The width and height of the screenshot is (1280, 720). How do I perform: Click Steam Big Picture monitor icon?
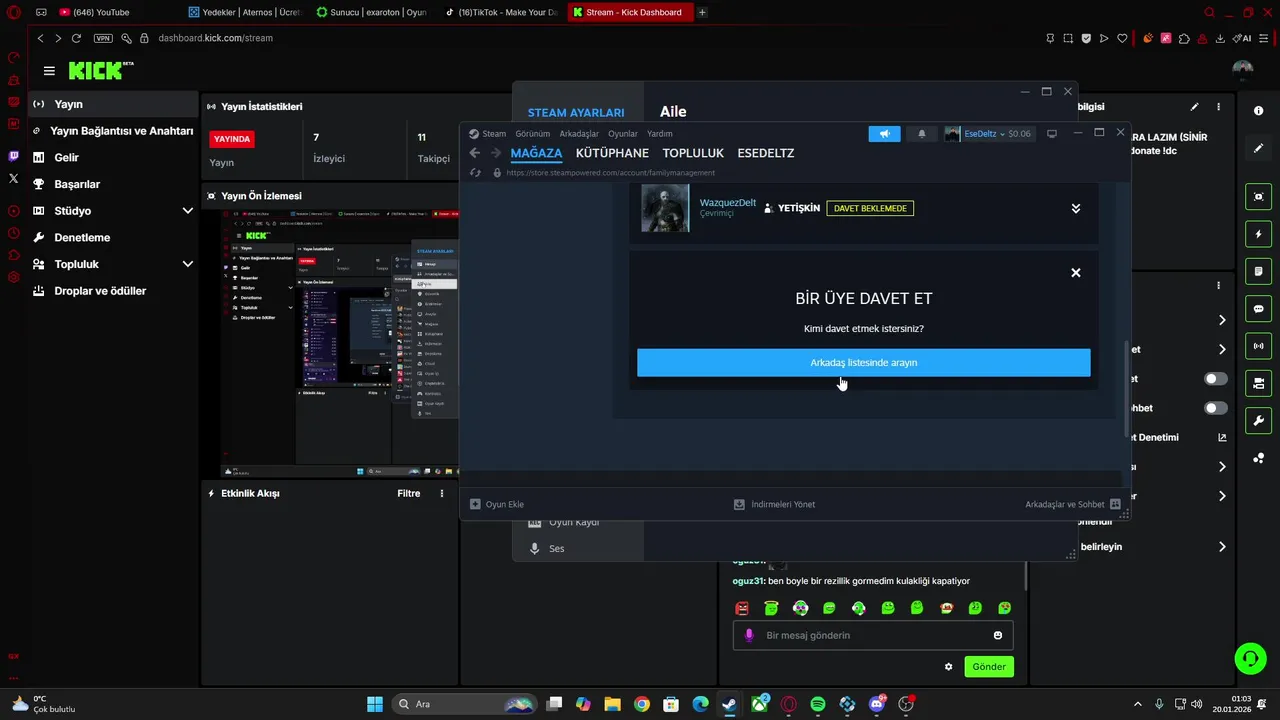(1052, 133)
